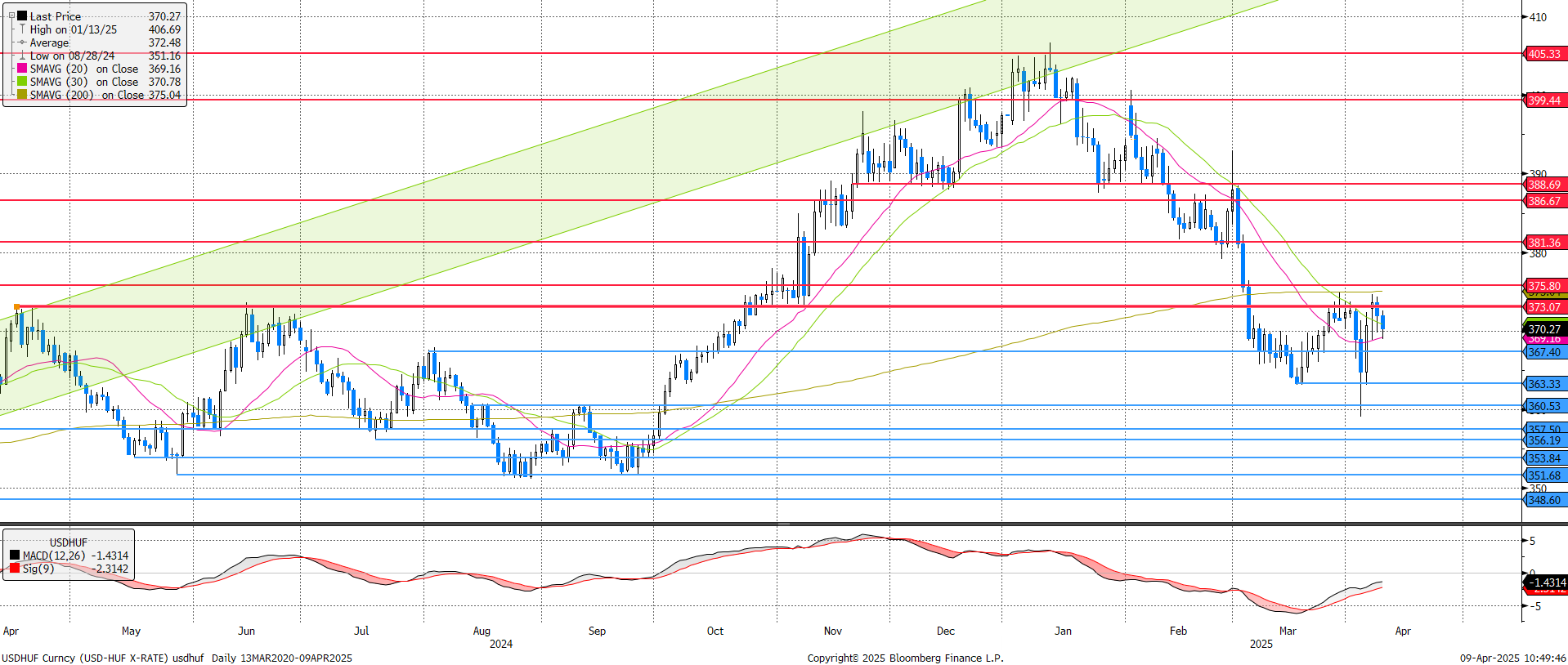1568x665 pixels.
Task: Click the 363.33 blue support level tag
Action: [1544, 384]
